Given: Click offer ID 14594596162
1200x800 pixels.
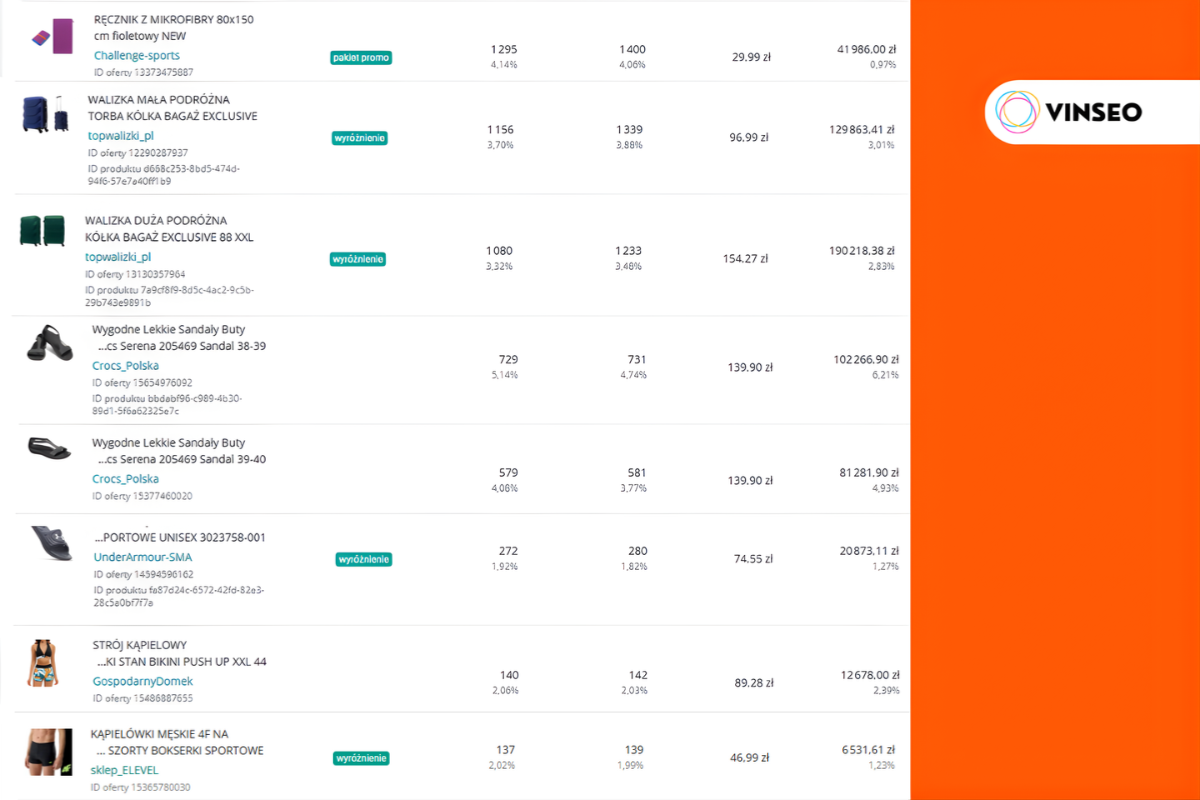Looking at the screenshot, I should point(144,574).
